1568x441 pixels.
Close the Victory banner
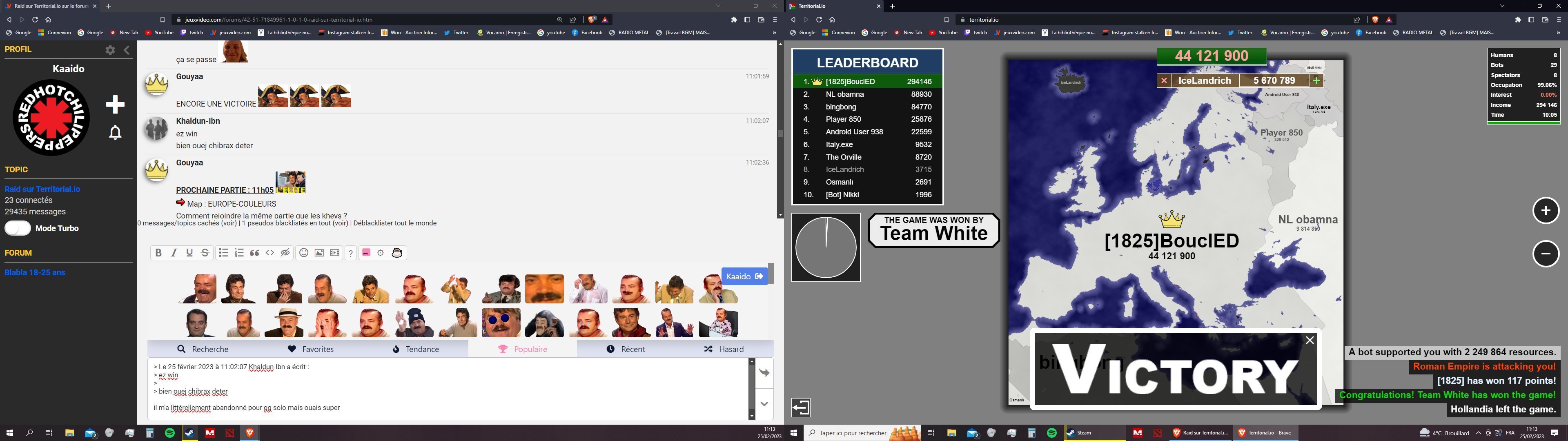pyautogui.click(x=1310, y=341)
